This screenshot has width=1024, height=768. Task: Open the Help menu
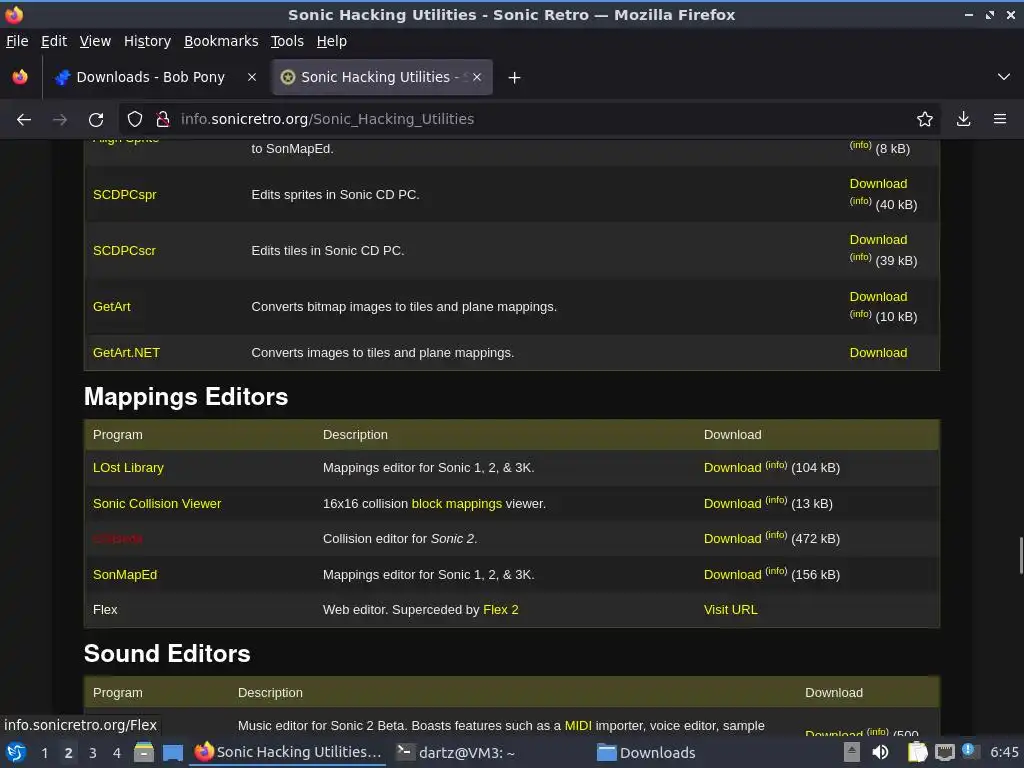pos(332,41)
